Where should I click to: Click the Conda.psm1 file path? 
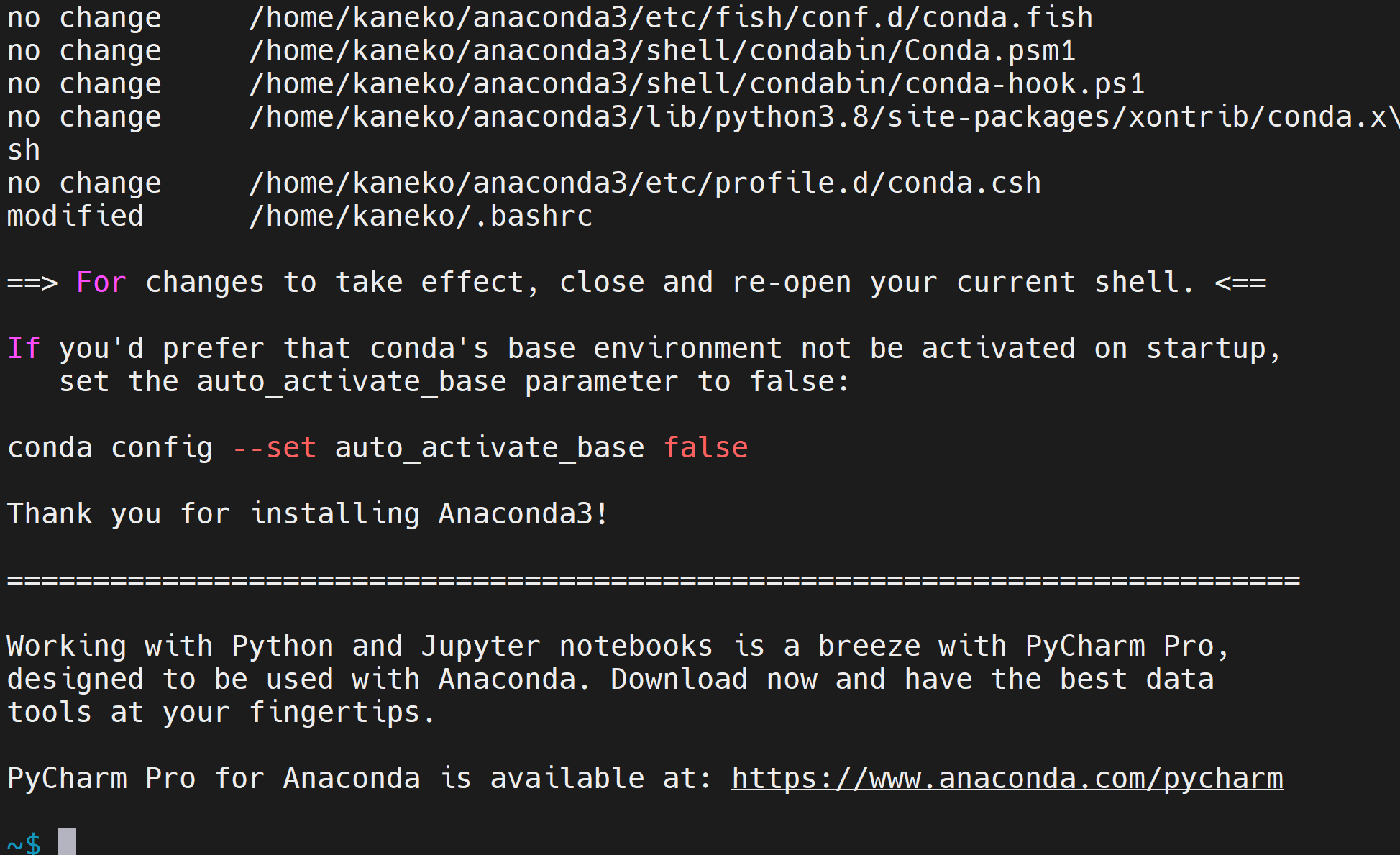[x=662, y=51]
